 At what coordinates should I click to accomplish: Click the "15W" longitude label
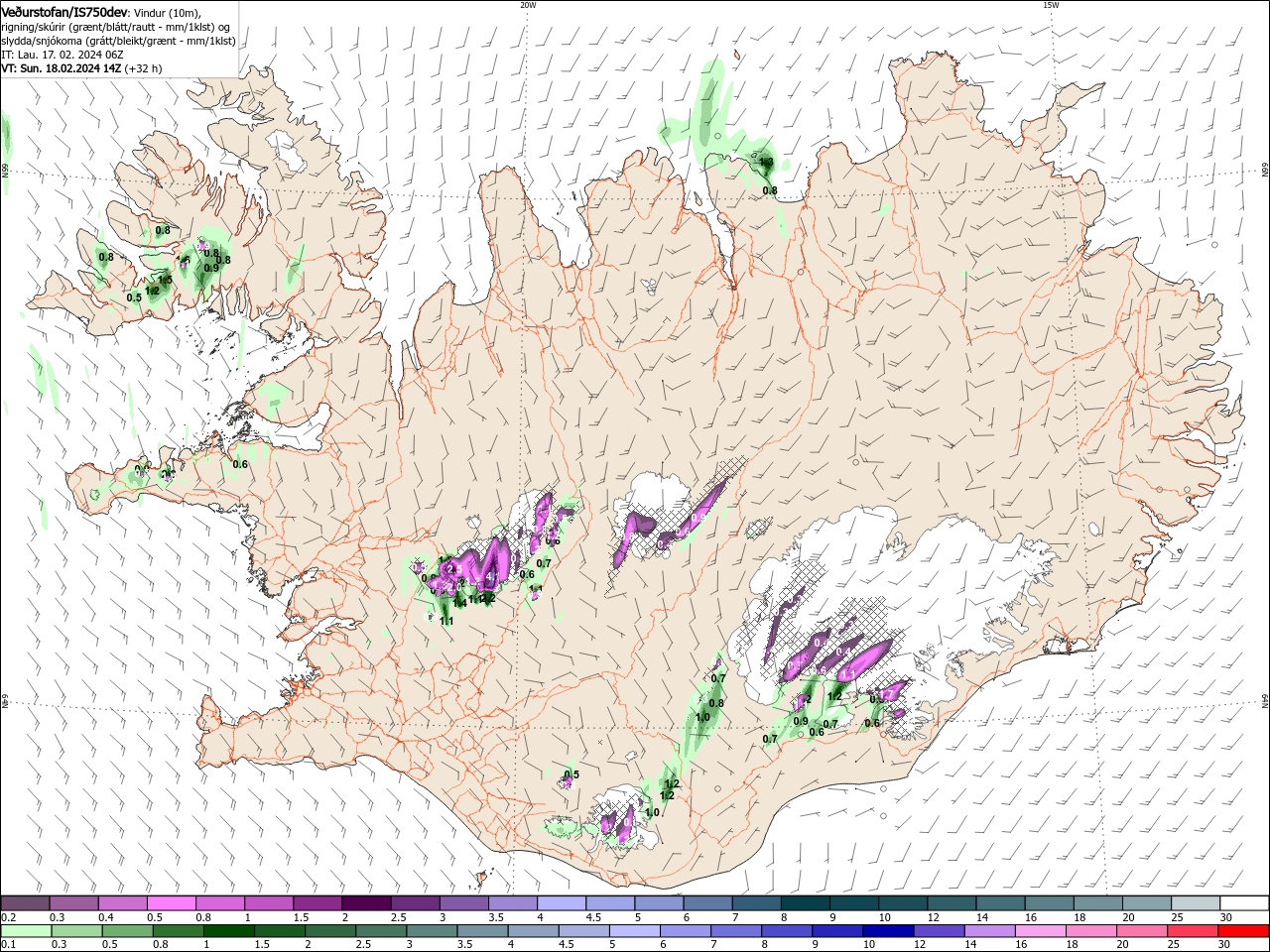[1051, 5]
